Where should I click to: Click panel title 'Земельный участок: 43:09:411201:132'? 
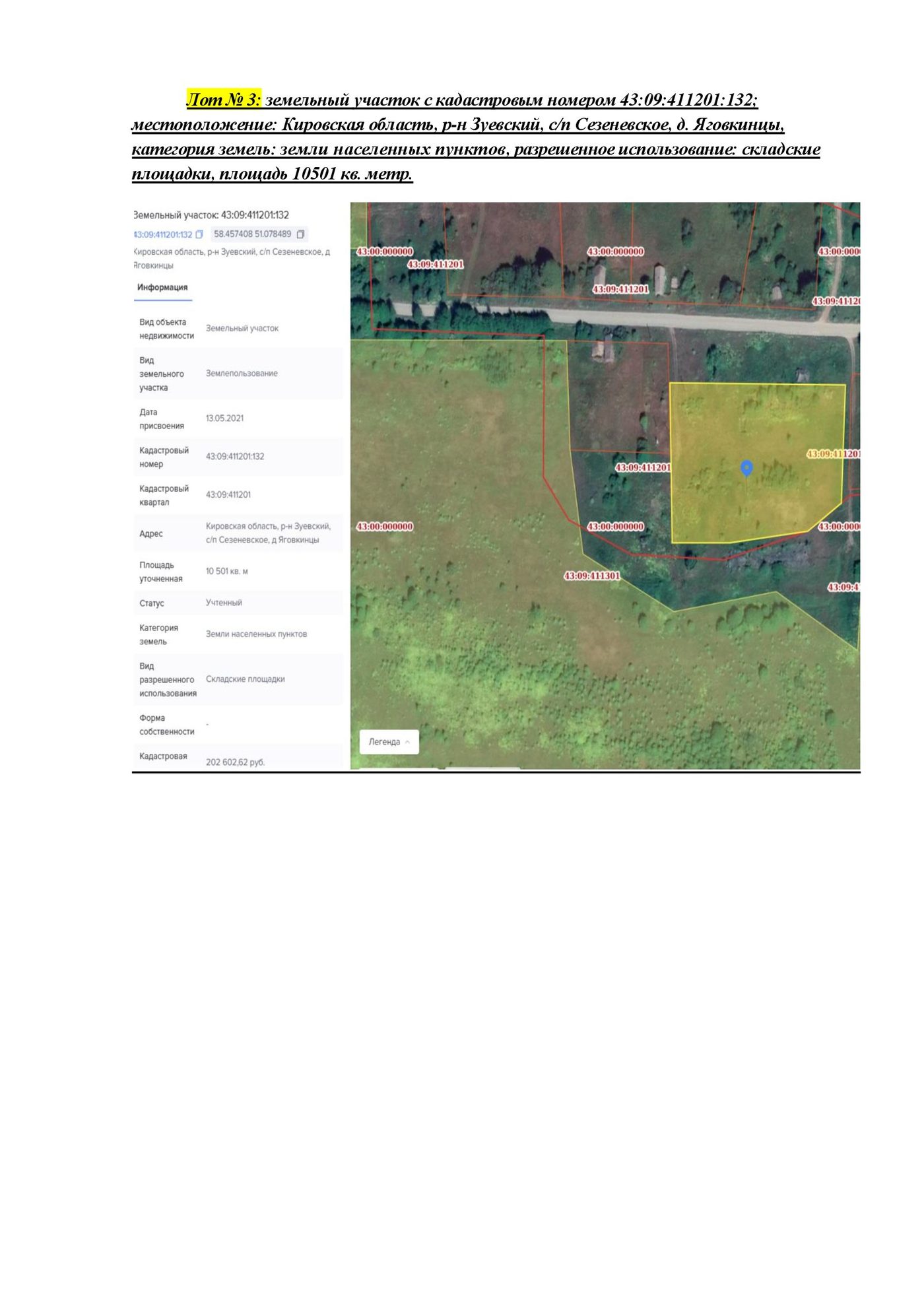[x=211, y=215]
